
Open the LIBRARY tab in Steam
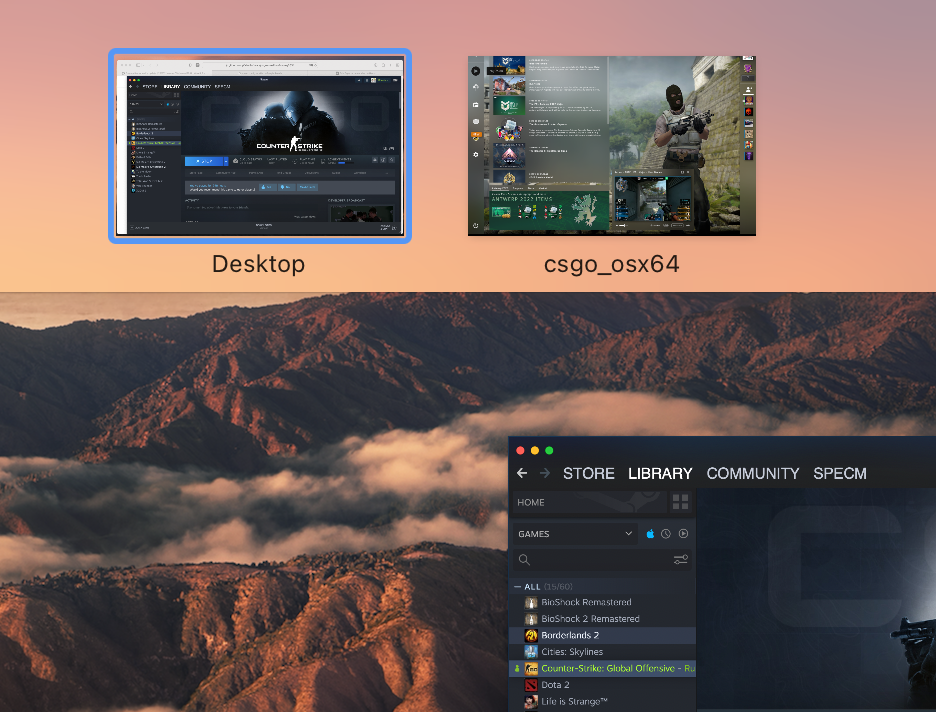click(660, 473)
